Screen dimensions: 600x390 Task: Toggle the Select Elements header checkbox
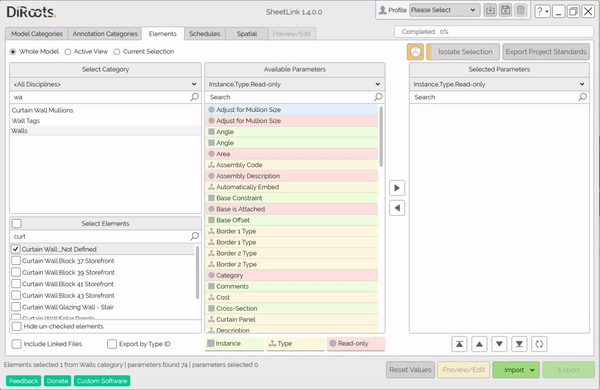coord(17,224)
